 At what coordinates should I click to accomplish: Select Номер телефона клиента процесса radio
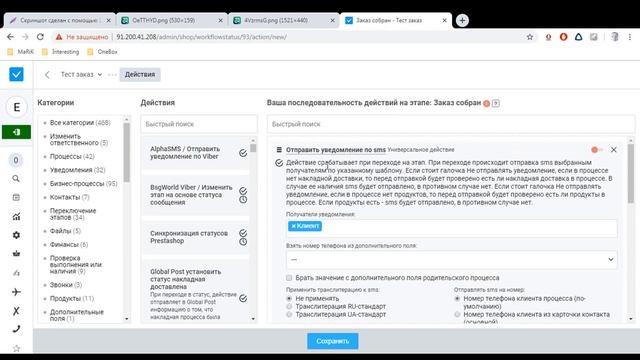tap(457, 298)
